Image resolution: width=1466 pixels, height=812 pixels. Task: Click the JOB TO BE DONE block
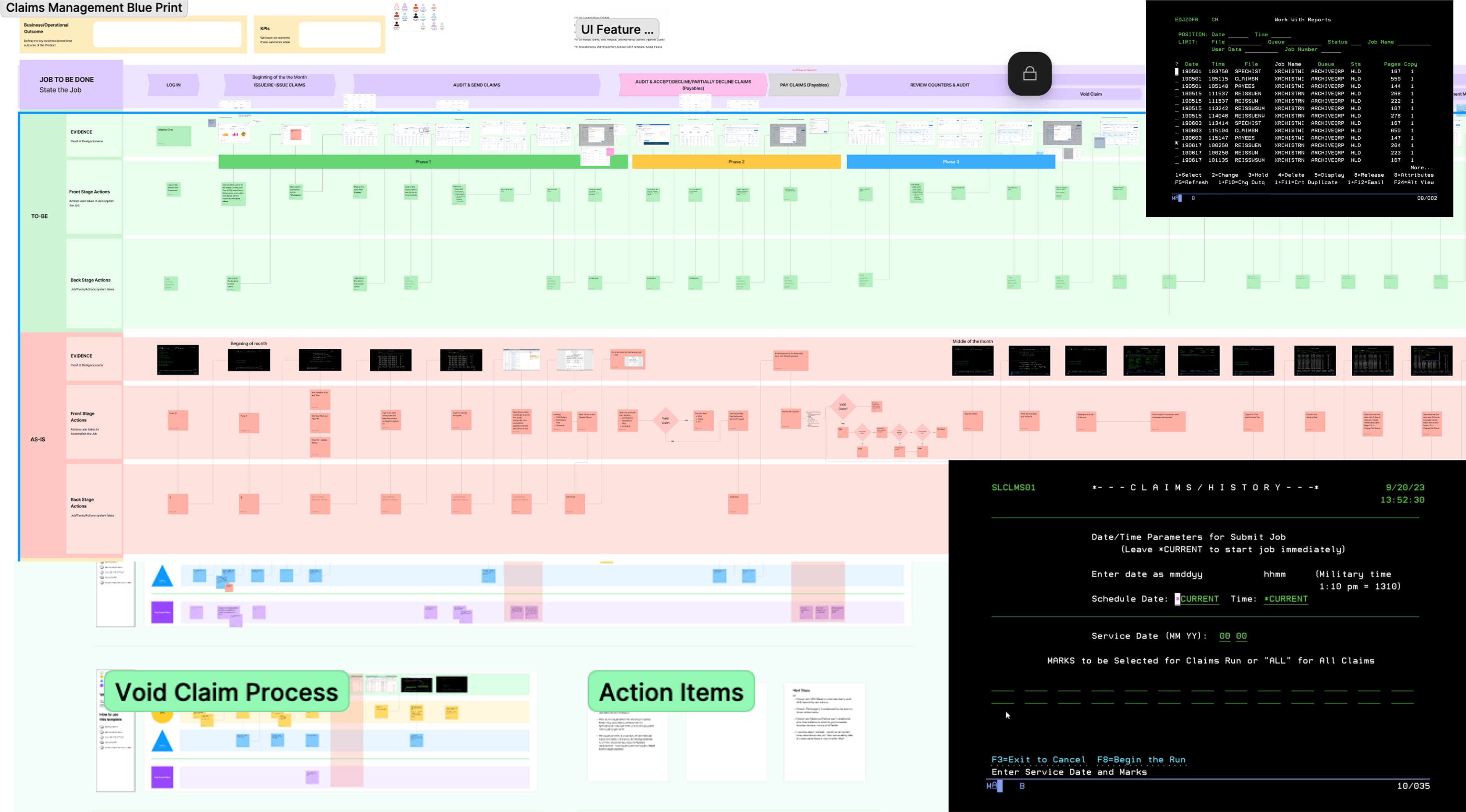[71, 85]
